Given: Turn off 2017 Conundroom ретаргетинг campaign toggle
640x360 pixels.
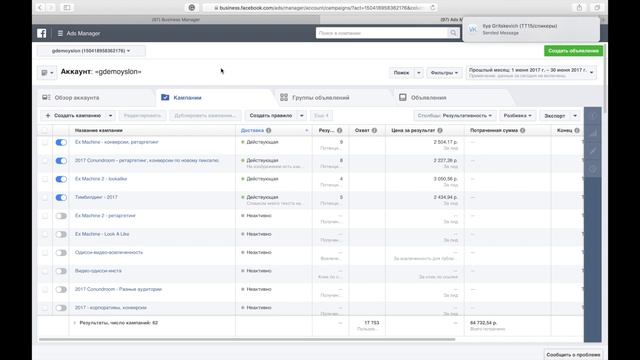Looking at the screenshot, I should pos(61,160).
